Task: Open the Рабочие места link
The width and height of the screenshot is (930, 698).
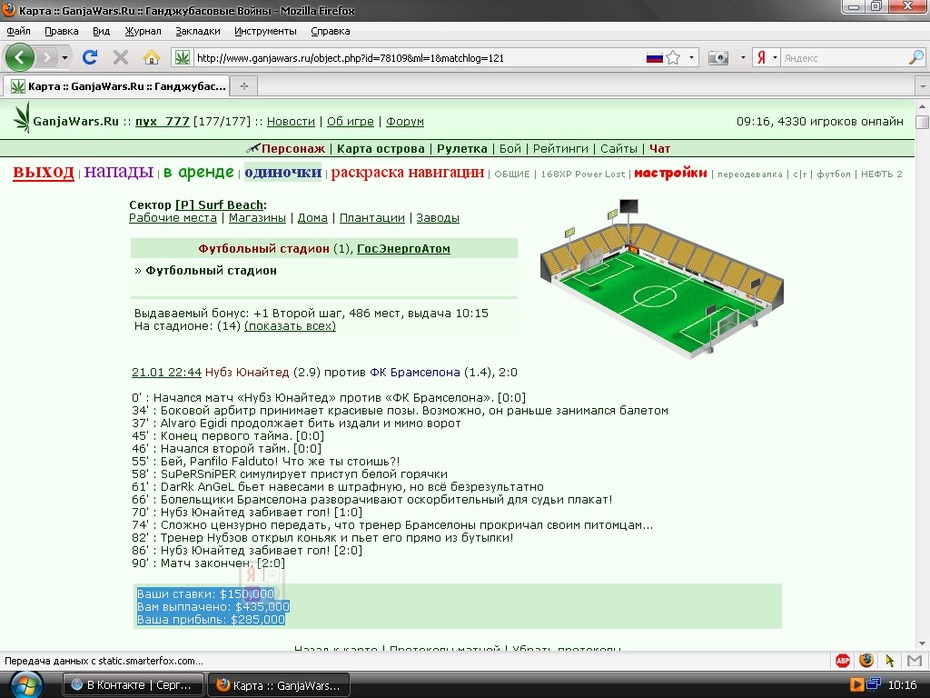Action: pyautogui.click(x=173, y=218)
